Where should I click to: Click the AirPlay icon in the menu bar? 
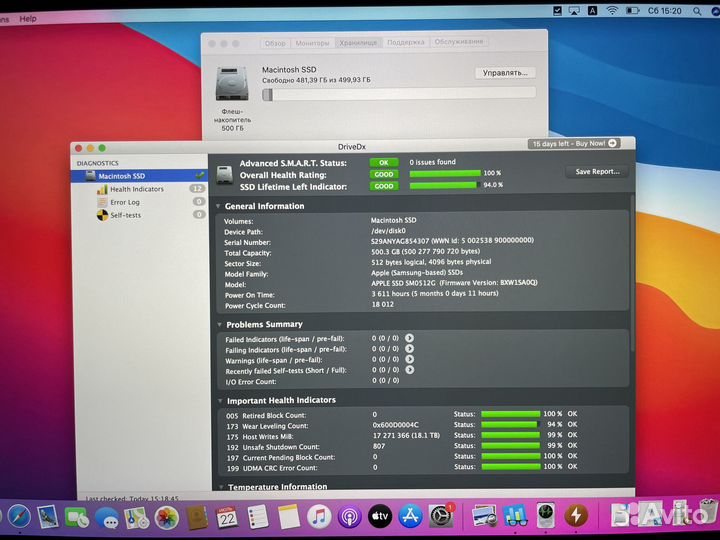[574, 11]
